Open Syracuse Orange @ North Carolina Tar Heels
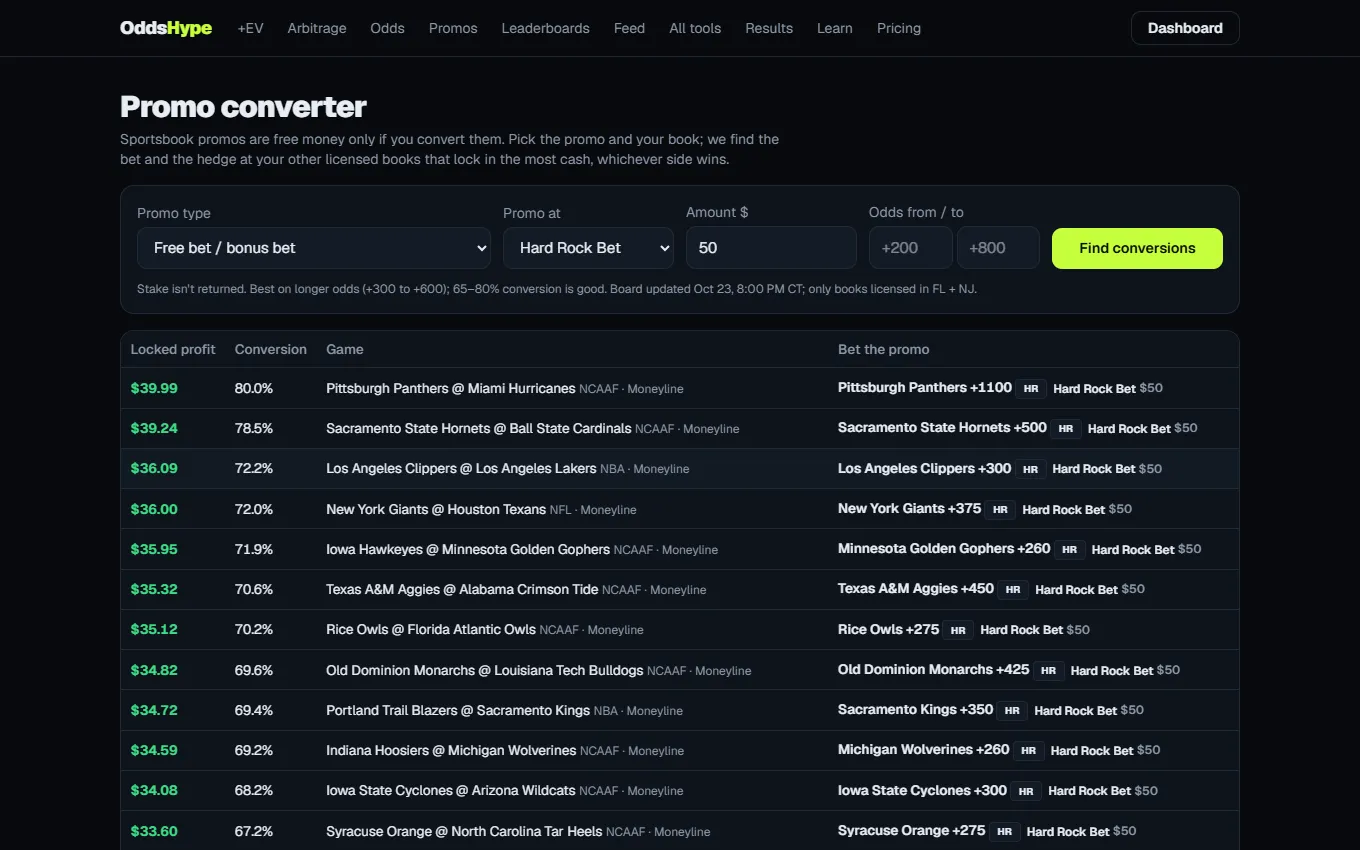The width and height of the screenshot is (1360, 850). click(x=464, y=831)
